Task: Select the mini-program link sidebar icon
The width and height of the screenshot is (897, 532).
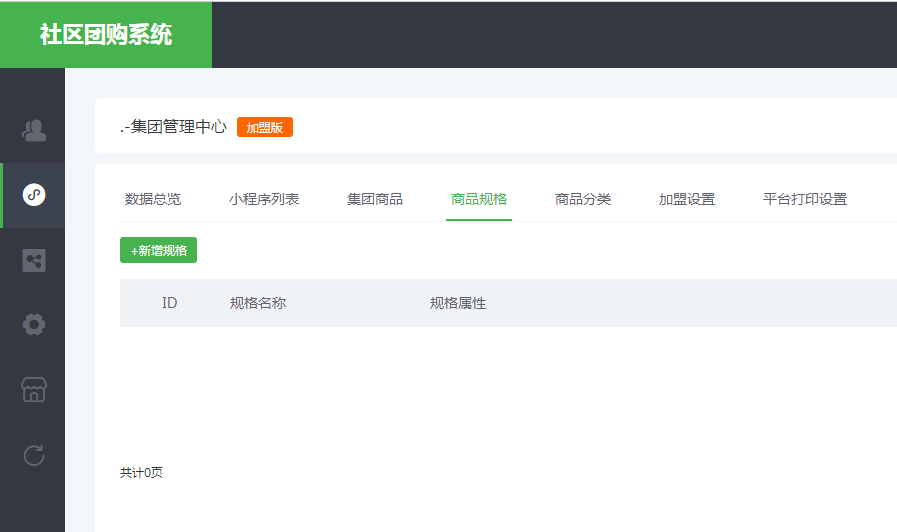Action: point(34,195)
